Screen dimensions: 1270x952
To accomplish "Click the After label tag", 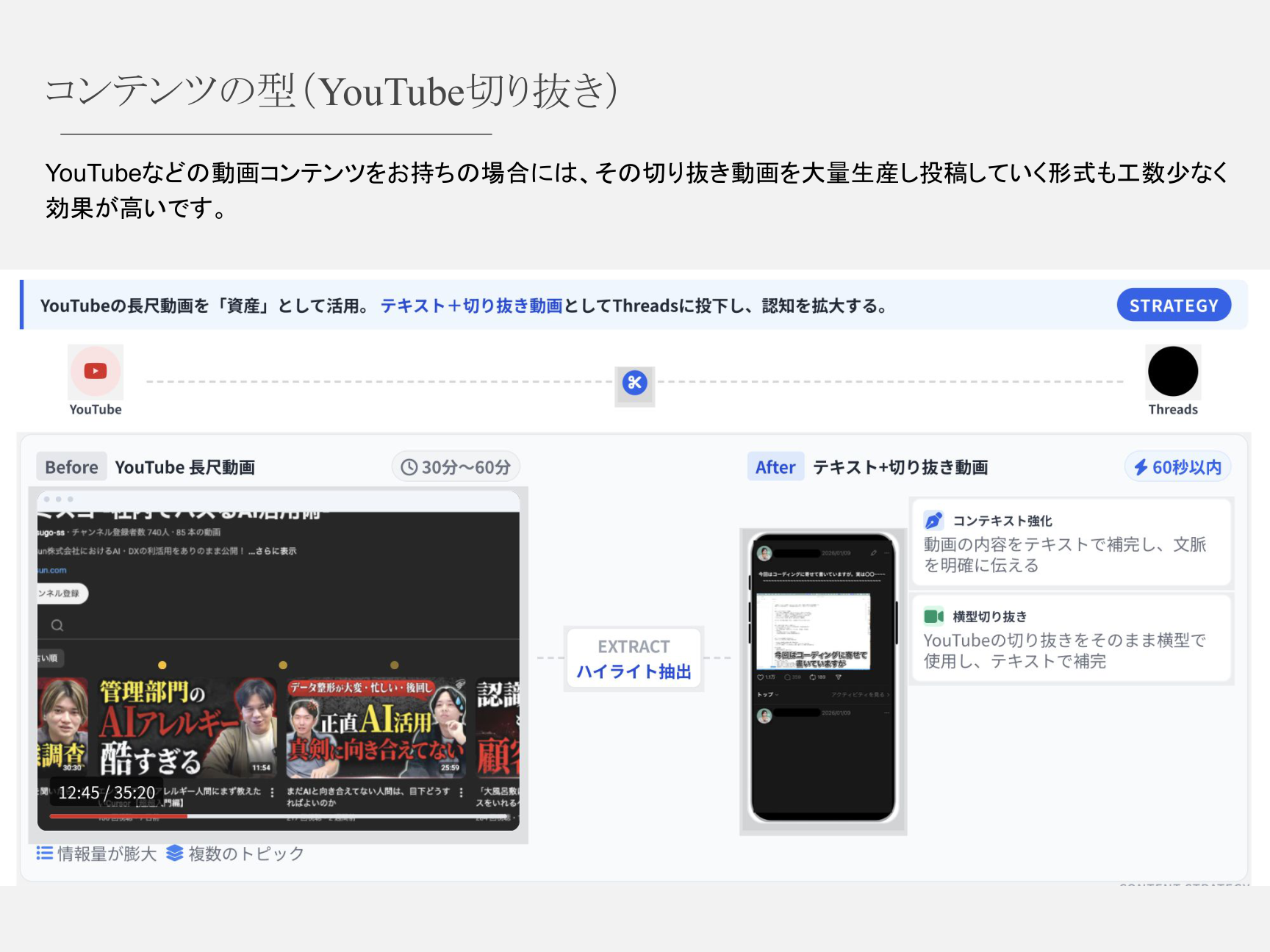I will 775,467.
